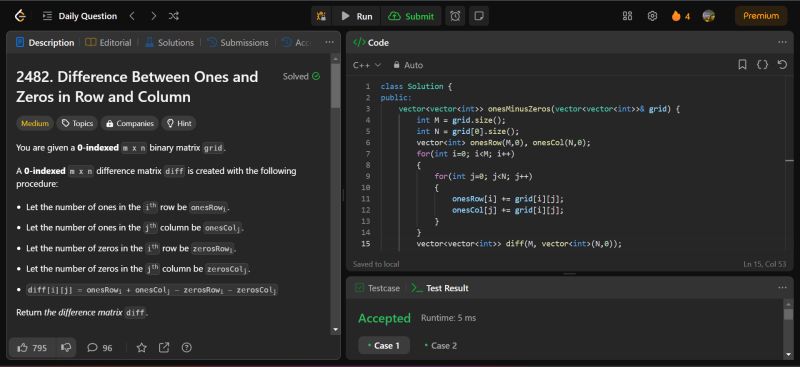Click the 'Saved to local' status text
Viewport: 800px width, 367px height.
pos(376,264)
